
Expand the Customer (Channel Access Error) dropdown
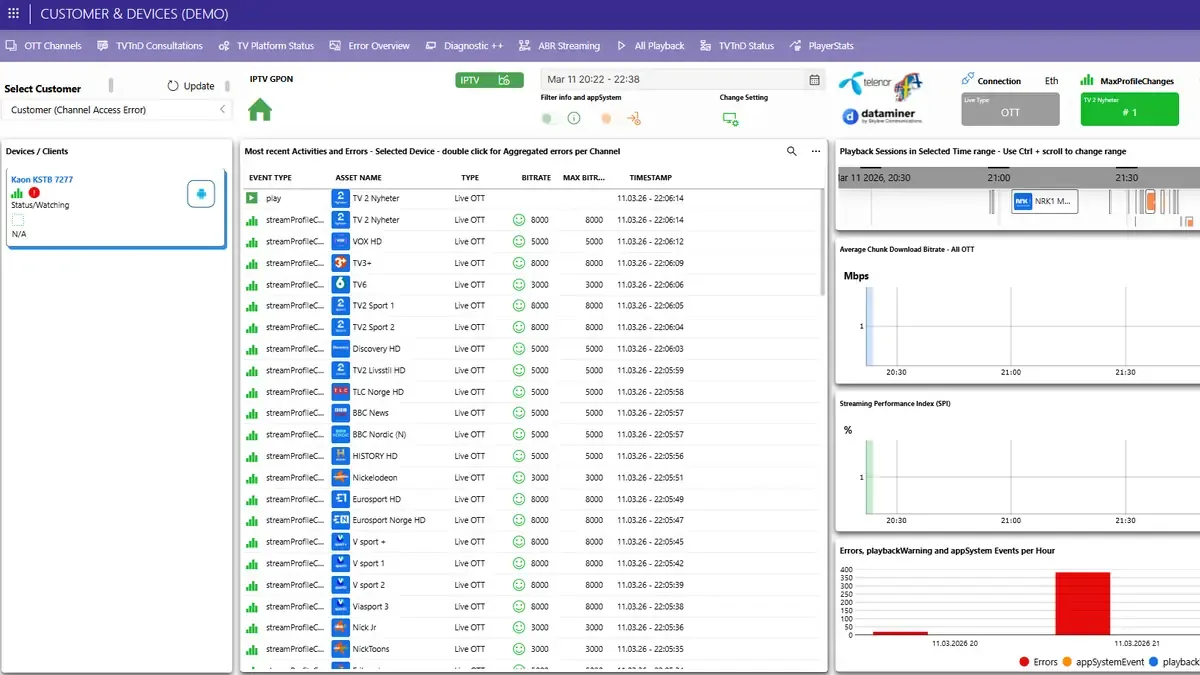pos(118,110)
